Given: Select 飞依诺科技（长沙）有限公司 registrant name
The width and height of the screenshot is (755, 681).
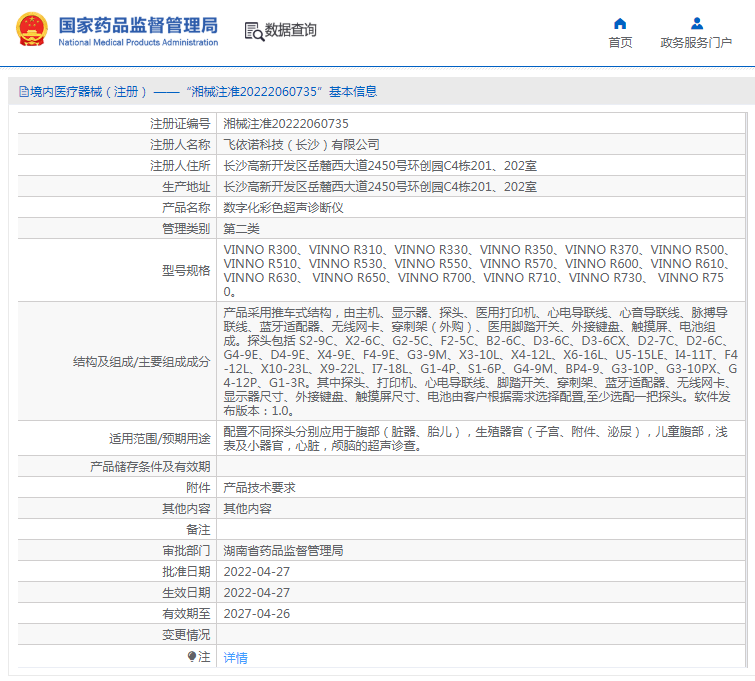Looking at the screenshot, I should click(301, 144).
